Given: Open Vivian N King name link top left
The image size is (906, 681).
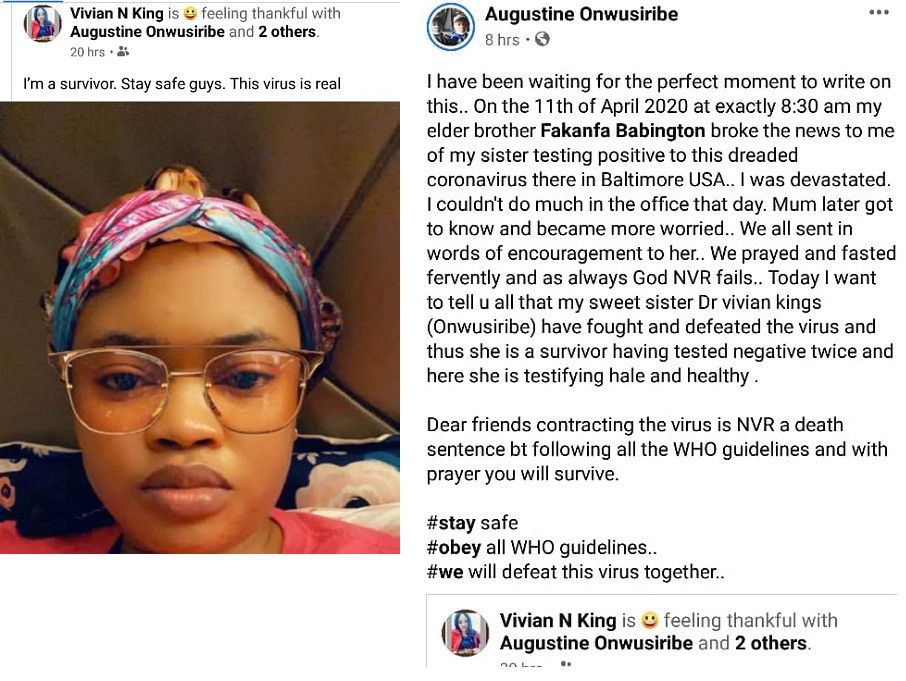Looking at the screenshot, I should 117,13.
